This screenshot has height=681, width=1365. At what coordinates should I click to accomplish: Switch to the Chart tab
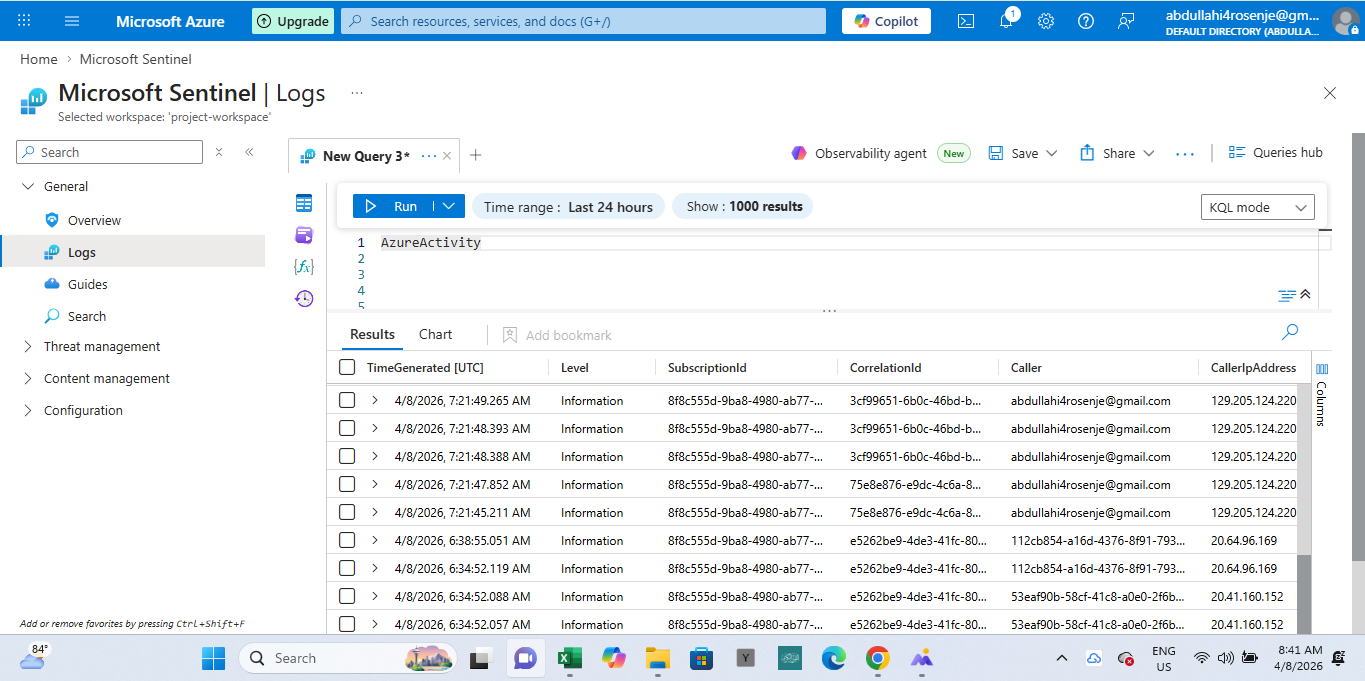[435, 335]
